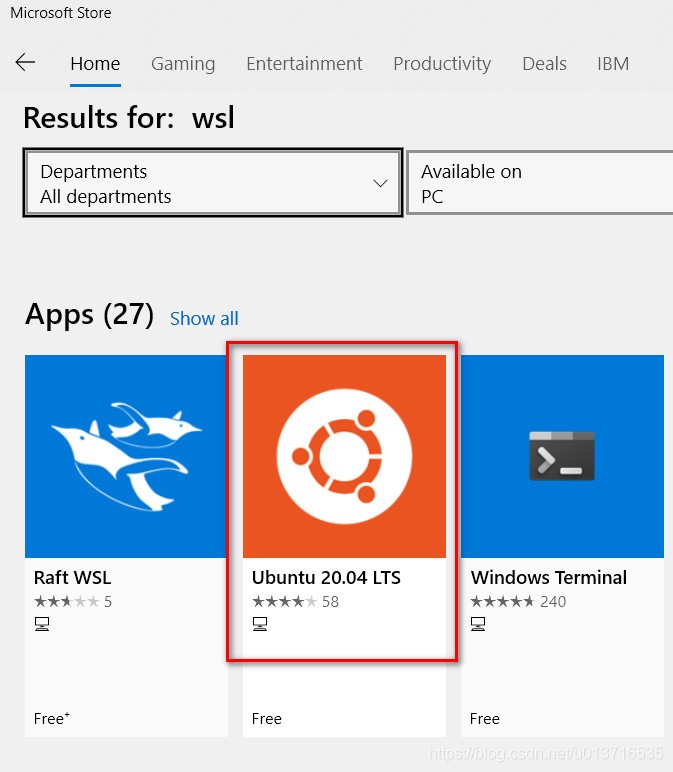Click the 240 ratings count
Image resolution: width=673 pixels, height=772 pixels.
pyautogui.click(x=553, y=601)
